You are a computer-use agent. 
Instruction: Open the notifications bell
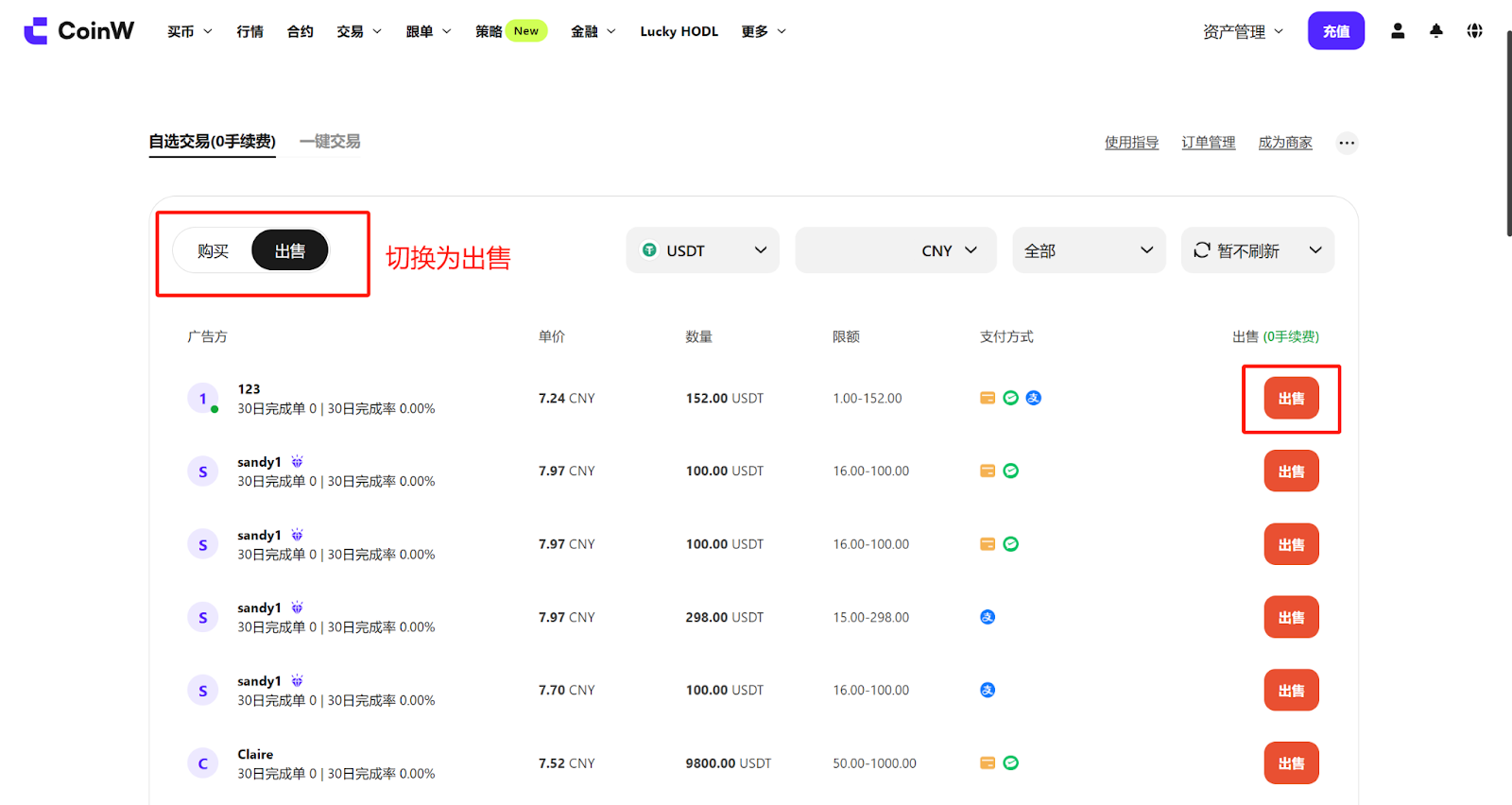coord(1436,31)
